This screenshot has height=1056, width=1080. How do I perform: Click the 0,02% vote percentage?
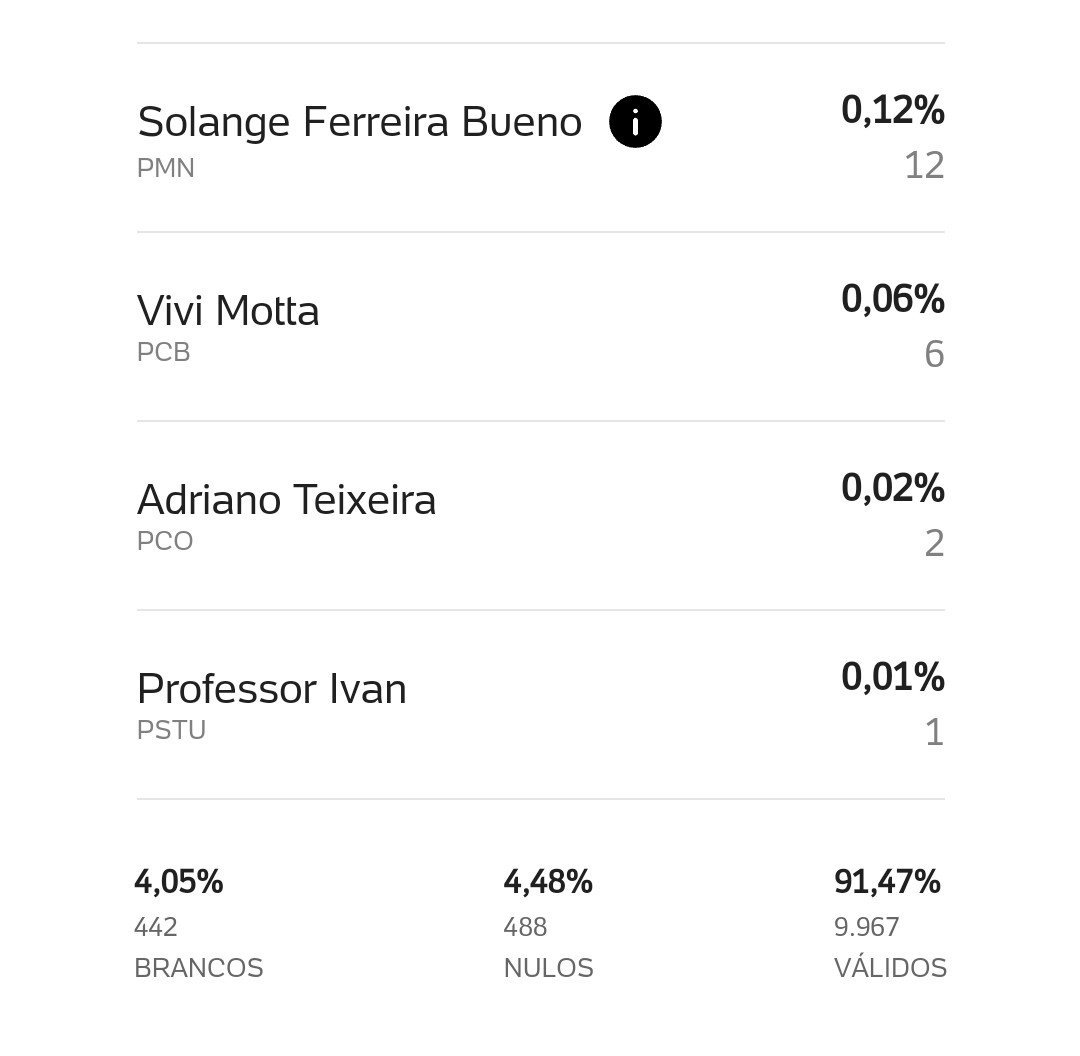click(893, 488)
